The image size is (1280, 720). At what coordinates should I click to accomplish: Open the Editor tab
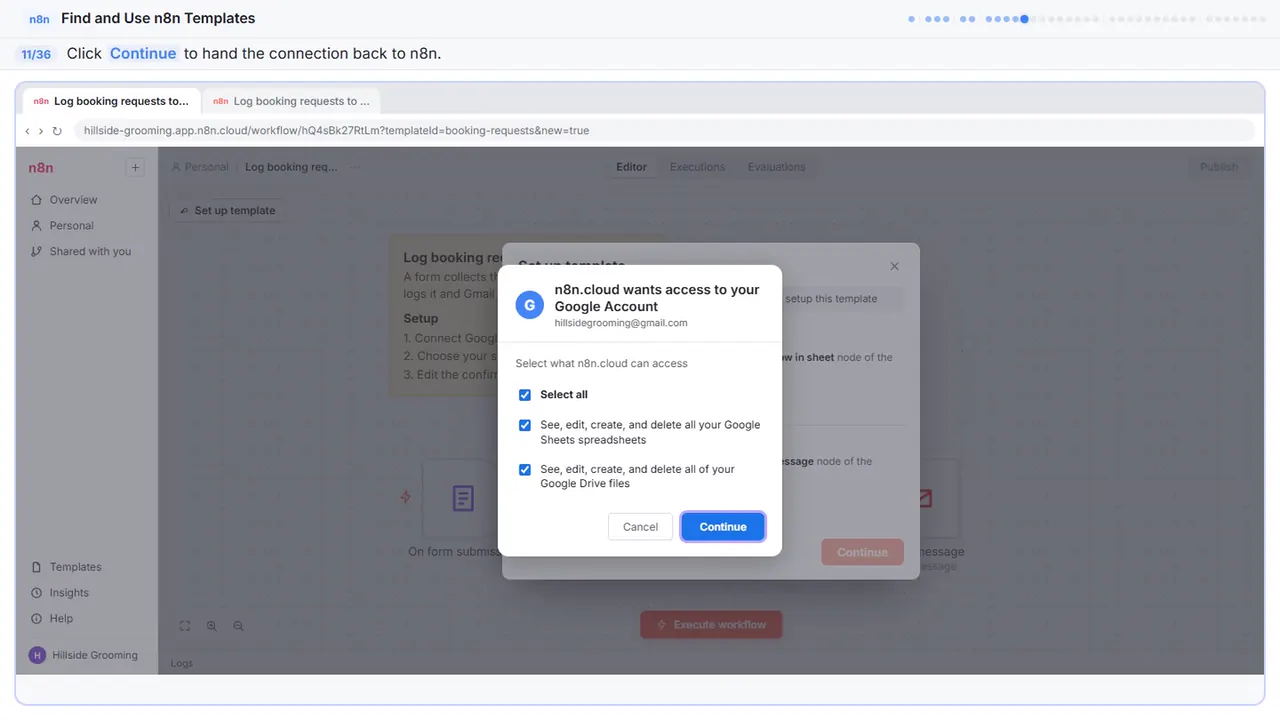631,167
